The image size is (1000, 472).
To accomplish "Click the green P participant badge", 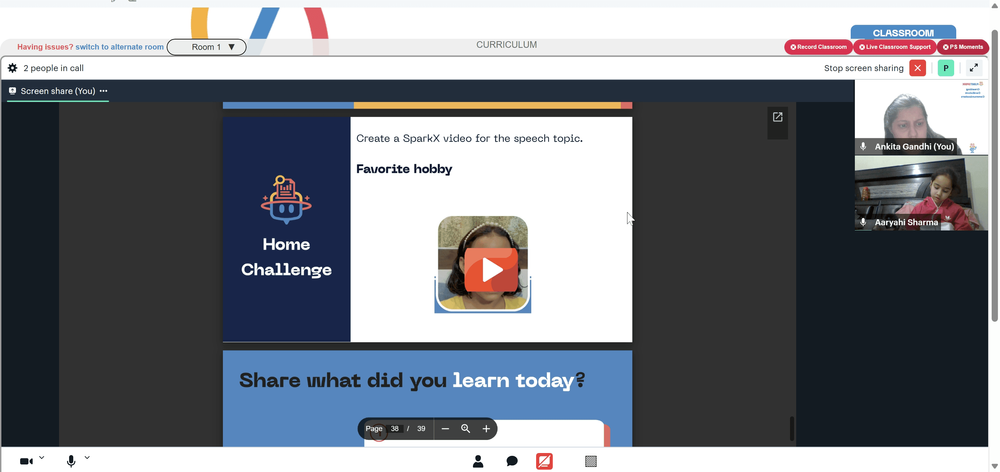I will pyautogui.click(x=946, y=68).
